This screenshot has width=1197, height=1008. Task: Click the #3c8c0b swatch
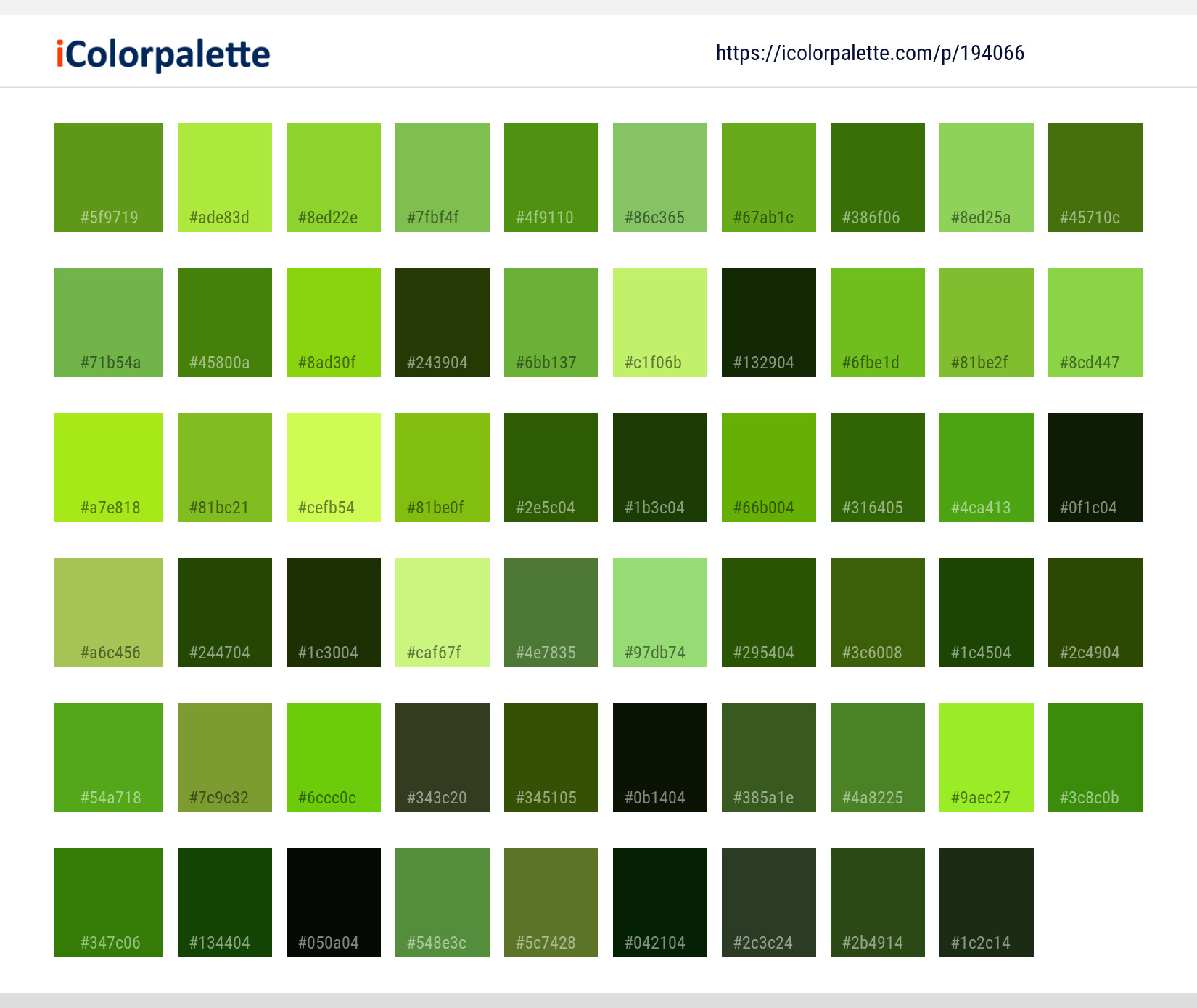coord(1095,758)
